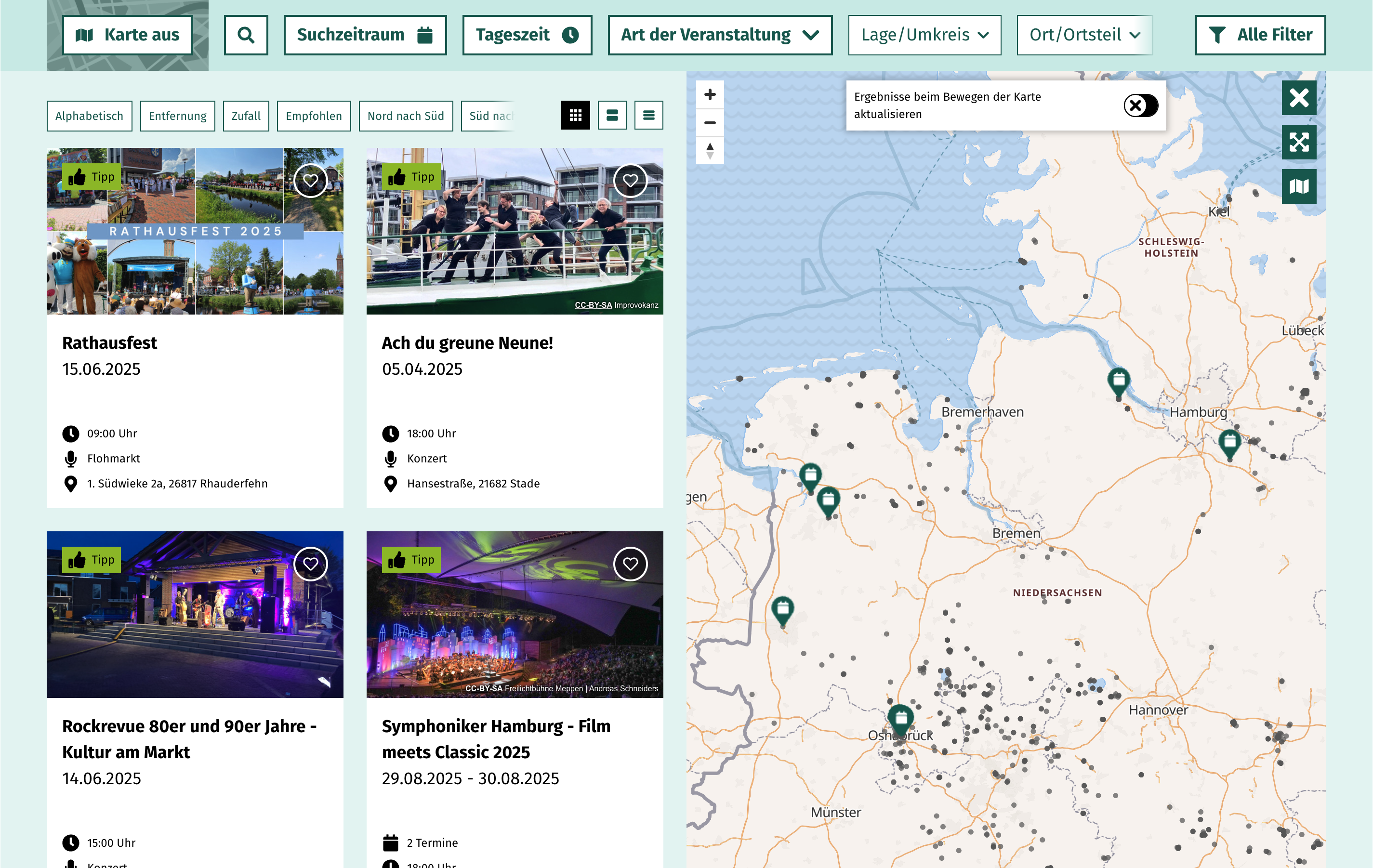1373x868 pixels.
Task: Favorite Ach du greune Neune! event
Action: coord(630,181)
